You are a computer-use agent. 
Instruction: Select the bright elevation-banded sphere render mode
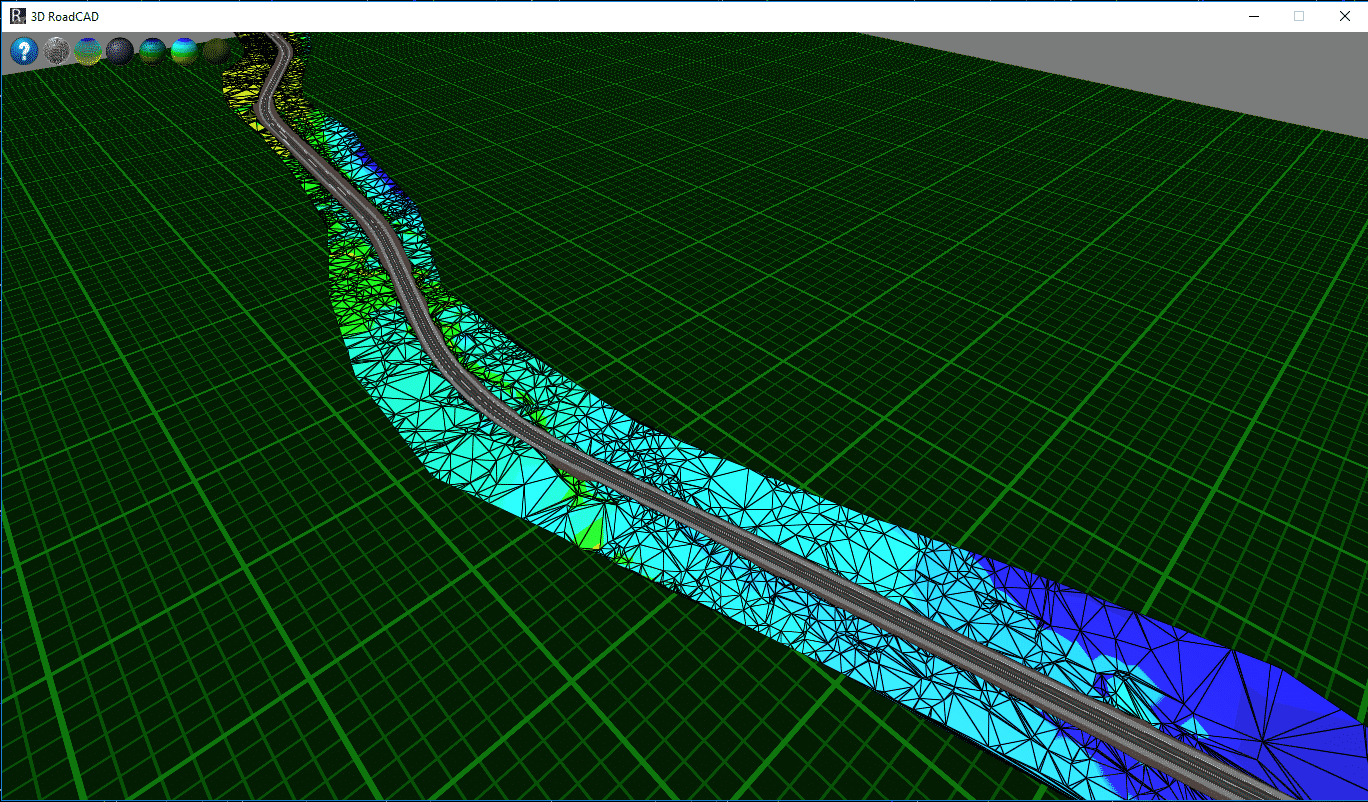pyautogui.click(x=184, y=51)
